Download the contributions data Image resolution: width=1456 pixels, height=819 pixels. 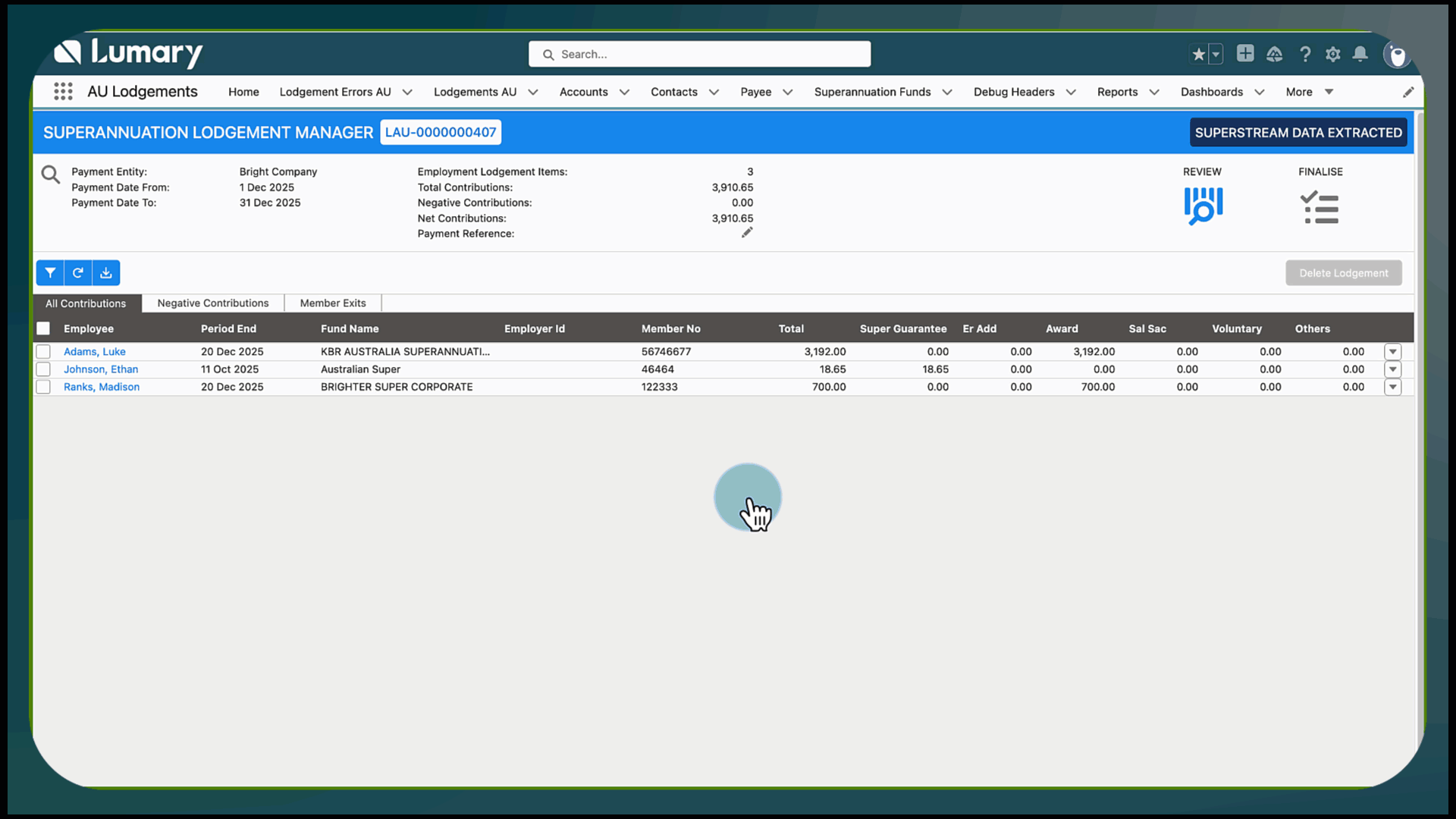105,272
